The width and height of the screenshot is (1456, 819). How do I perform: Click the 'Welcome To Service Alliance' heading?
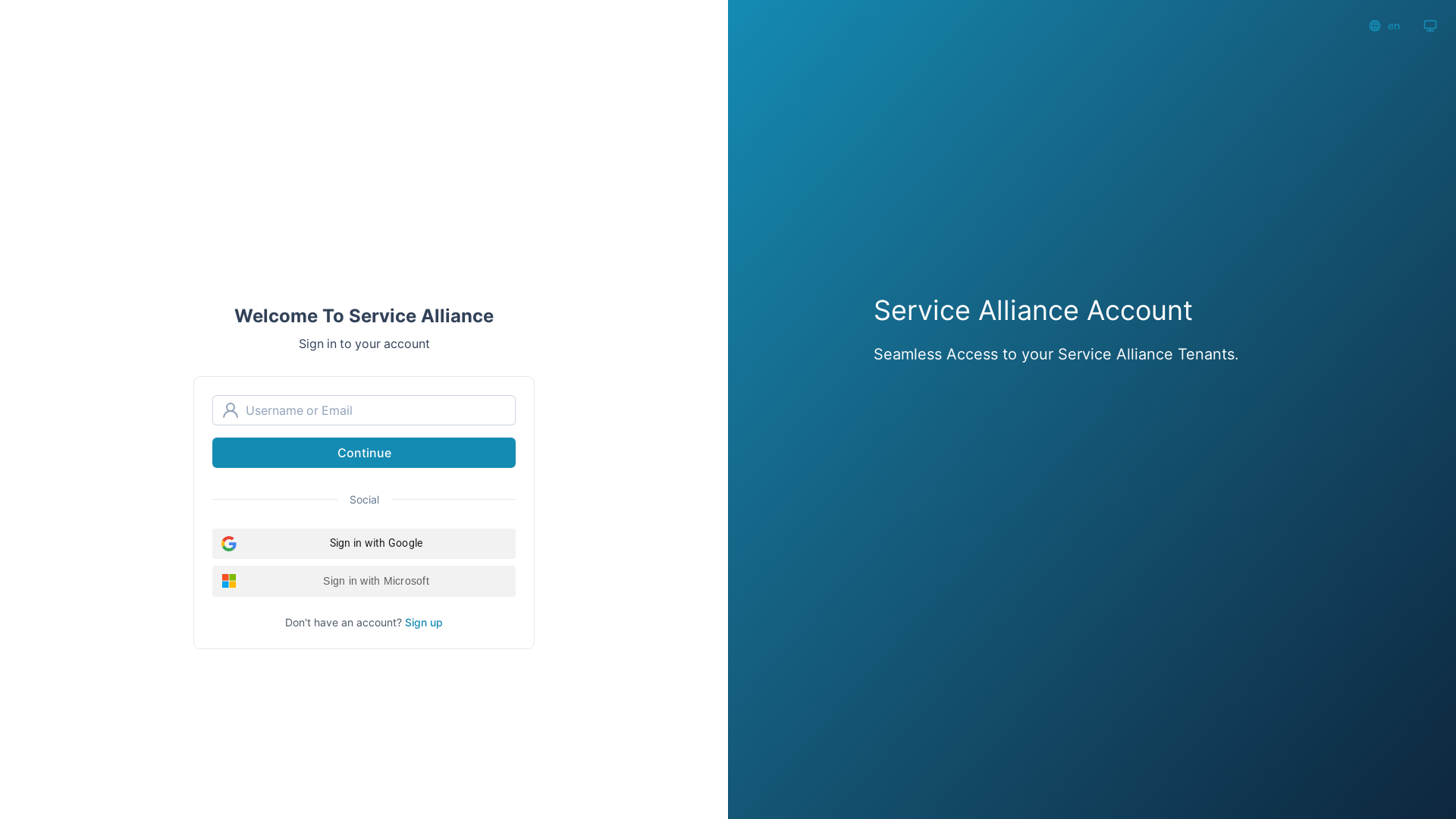click(364, 315)
